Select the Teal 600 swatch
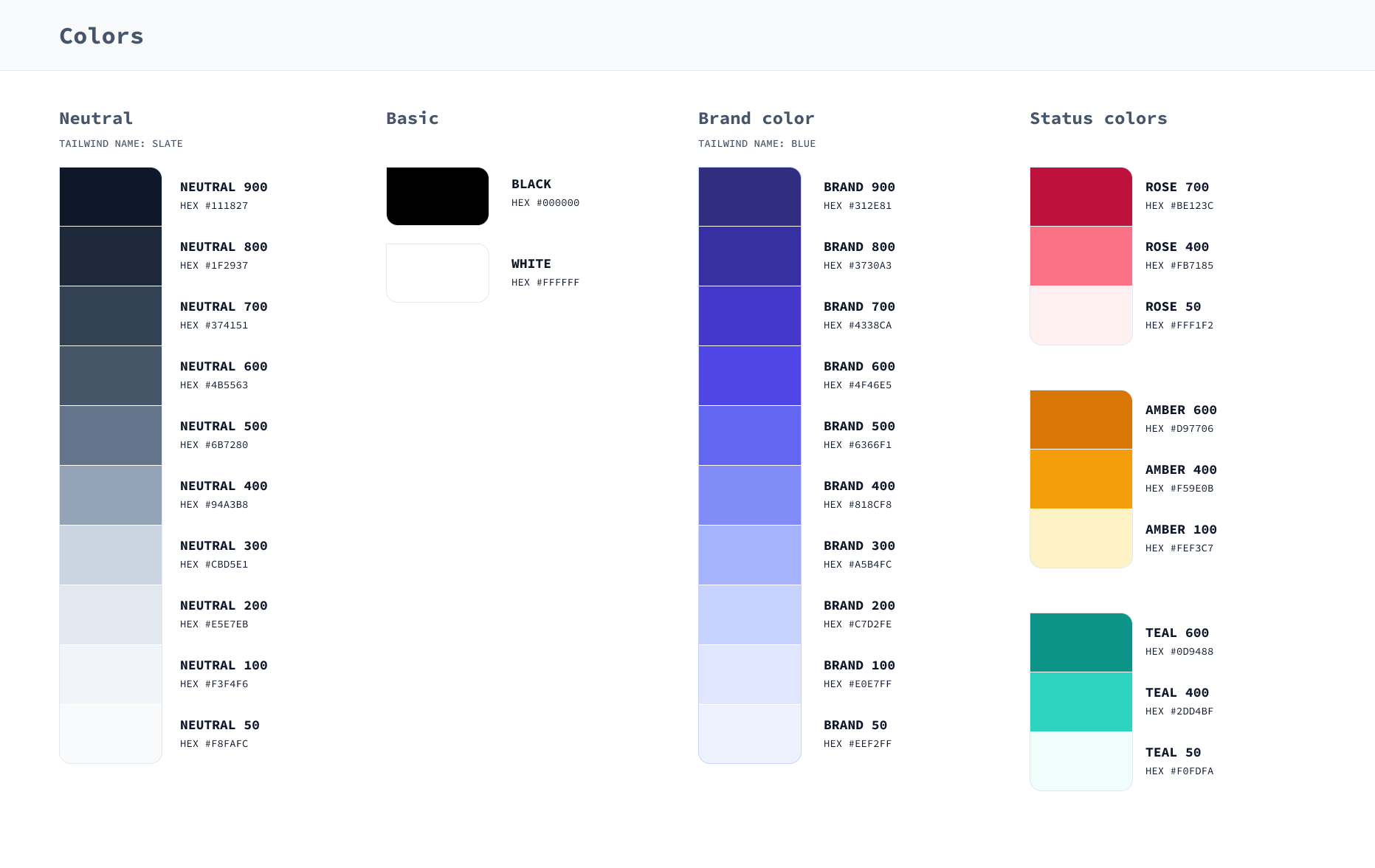This screenshot has width=1375, height=868. (1081, 642)
